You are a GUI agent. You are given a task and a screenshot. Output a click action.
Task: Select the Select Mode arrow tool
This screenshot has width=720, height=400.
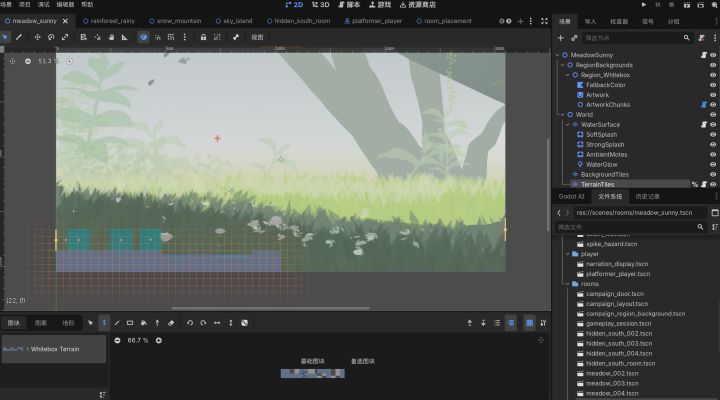point(6,37)
